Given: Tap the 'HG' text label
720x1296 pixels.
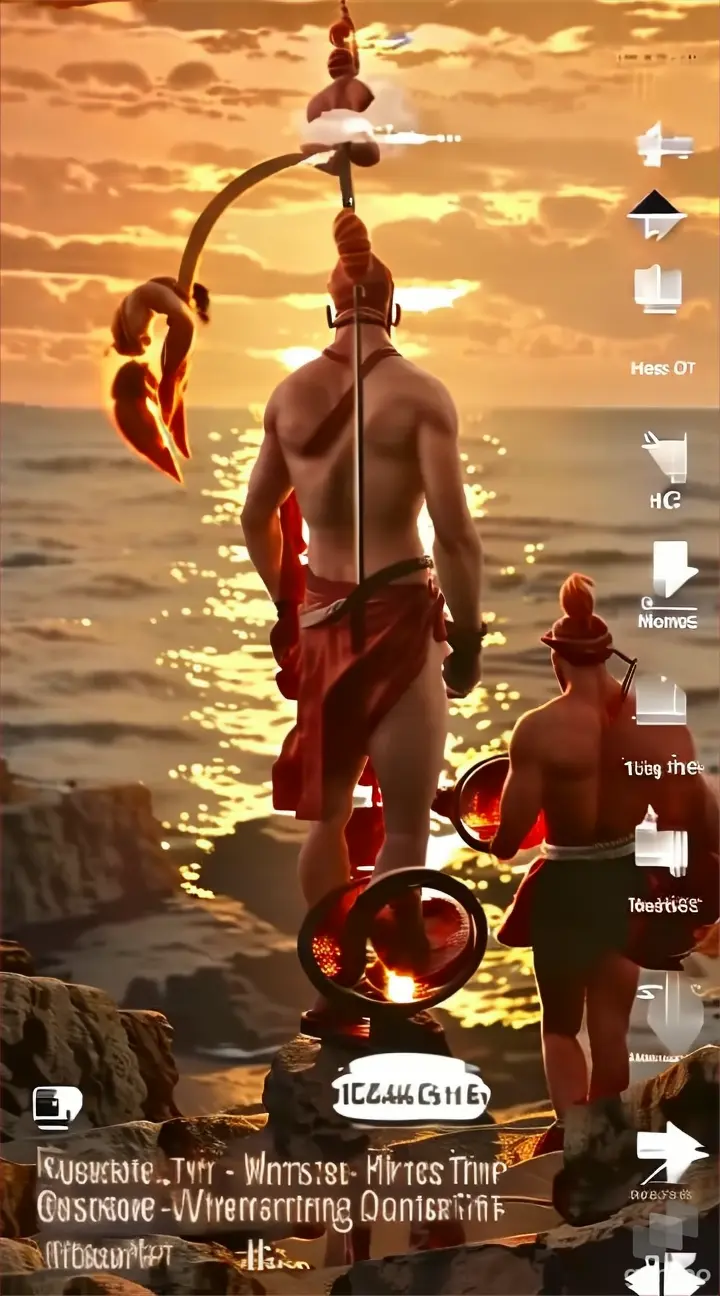Looking at the screenshot, I should click(664, 499).
